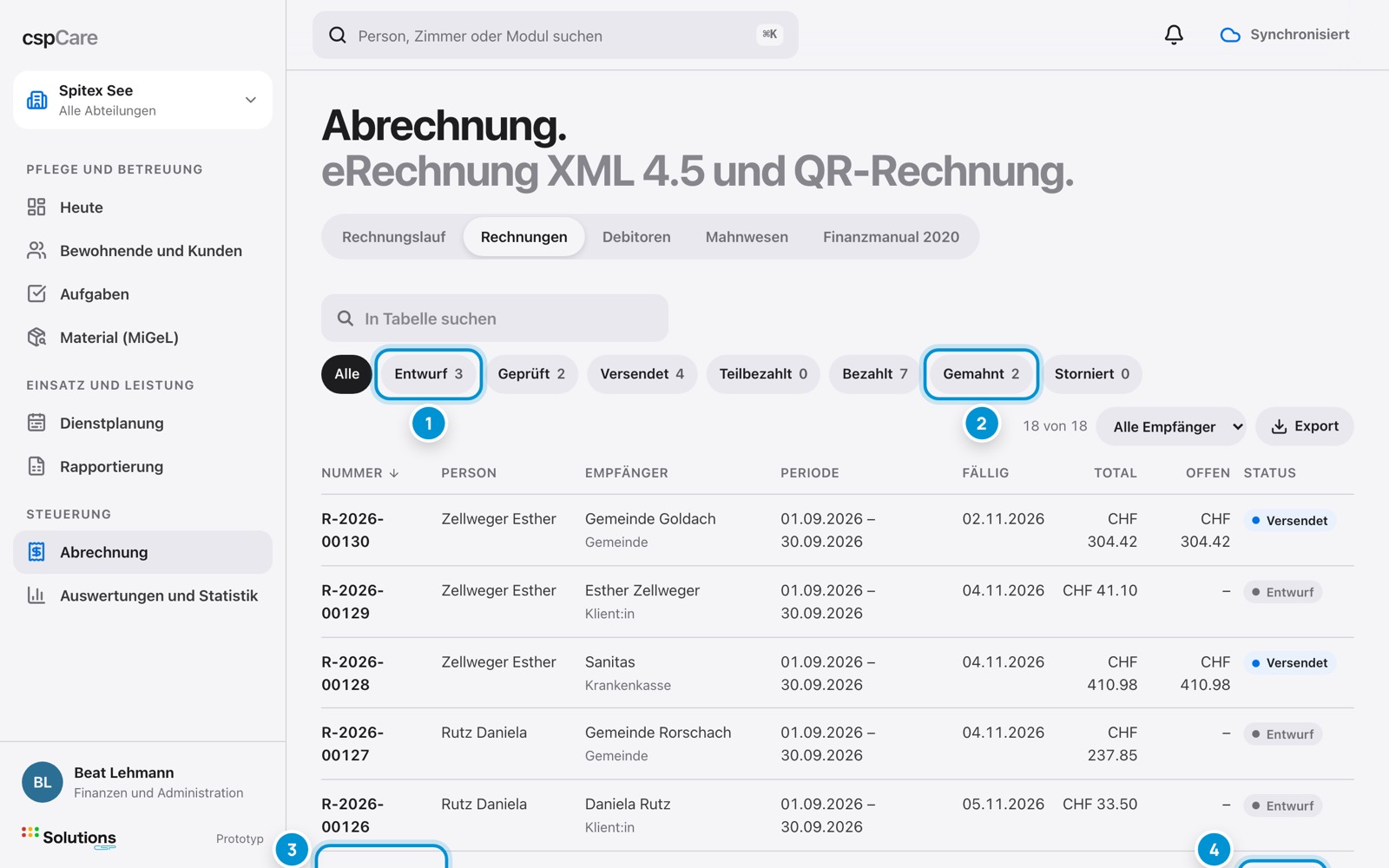Open Bewohnende und Kunden in sidebar
This screenshot has height=868, width=1389.
pos(142,250)
